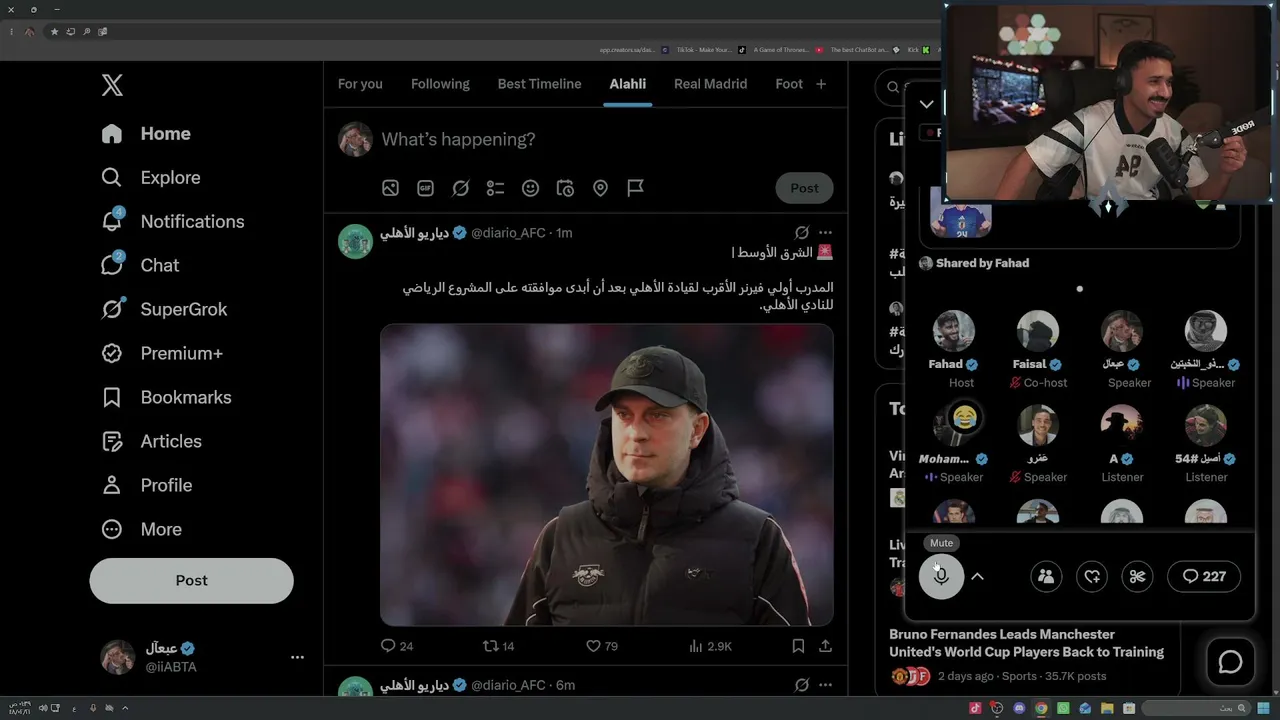Add media image to the post
This screenshot has width=1280, height=720.
coord(390,188)
